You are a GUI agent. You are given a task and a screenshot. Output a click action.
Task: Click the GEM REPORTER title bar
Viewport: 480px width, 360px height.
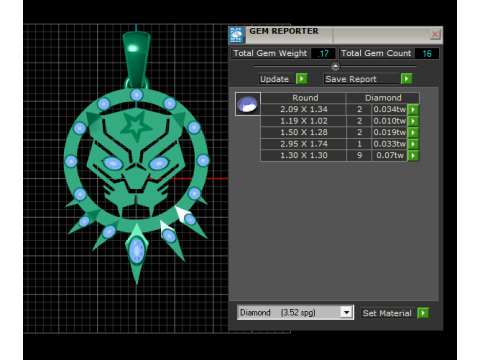tap(337, 35)
